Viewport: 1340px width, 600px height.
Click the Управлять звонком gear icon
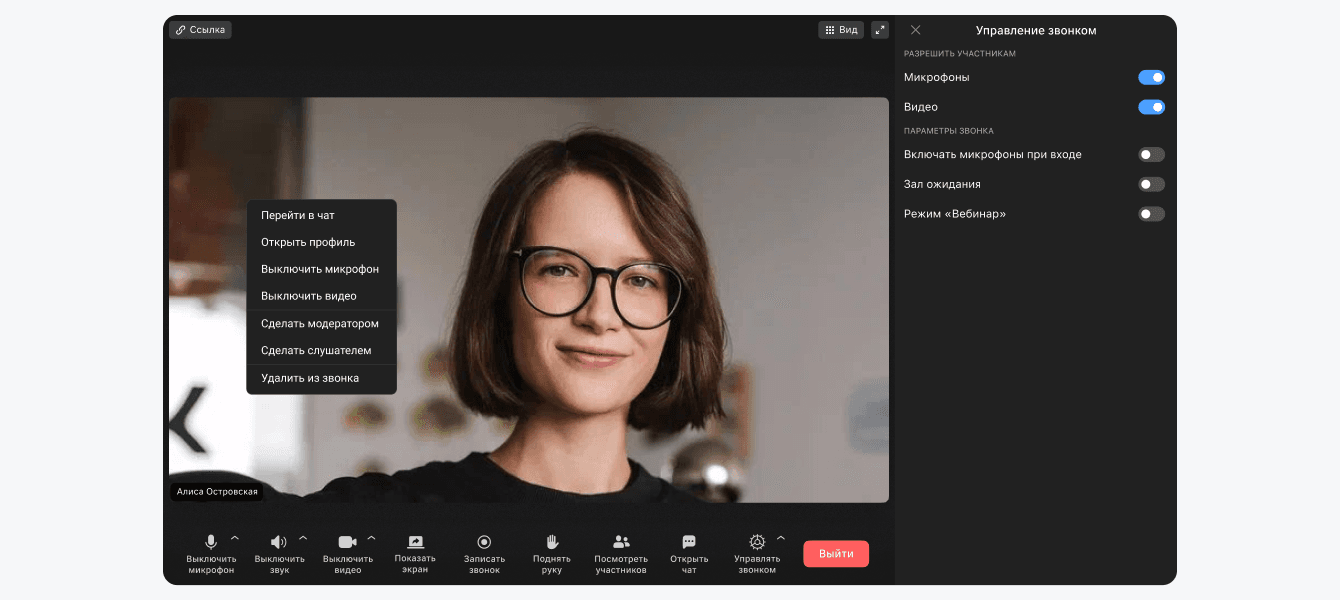coord(757,542)
